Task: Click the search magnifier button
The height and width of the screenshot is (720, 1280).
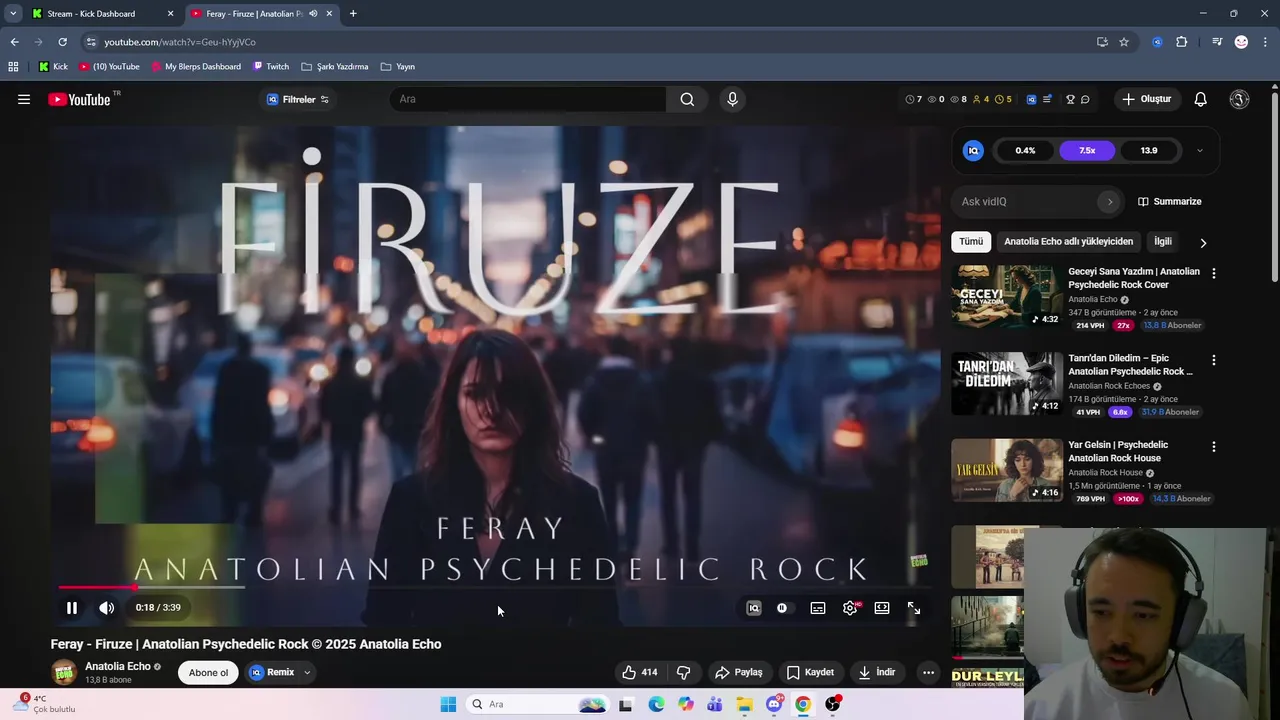Action: 687,99
